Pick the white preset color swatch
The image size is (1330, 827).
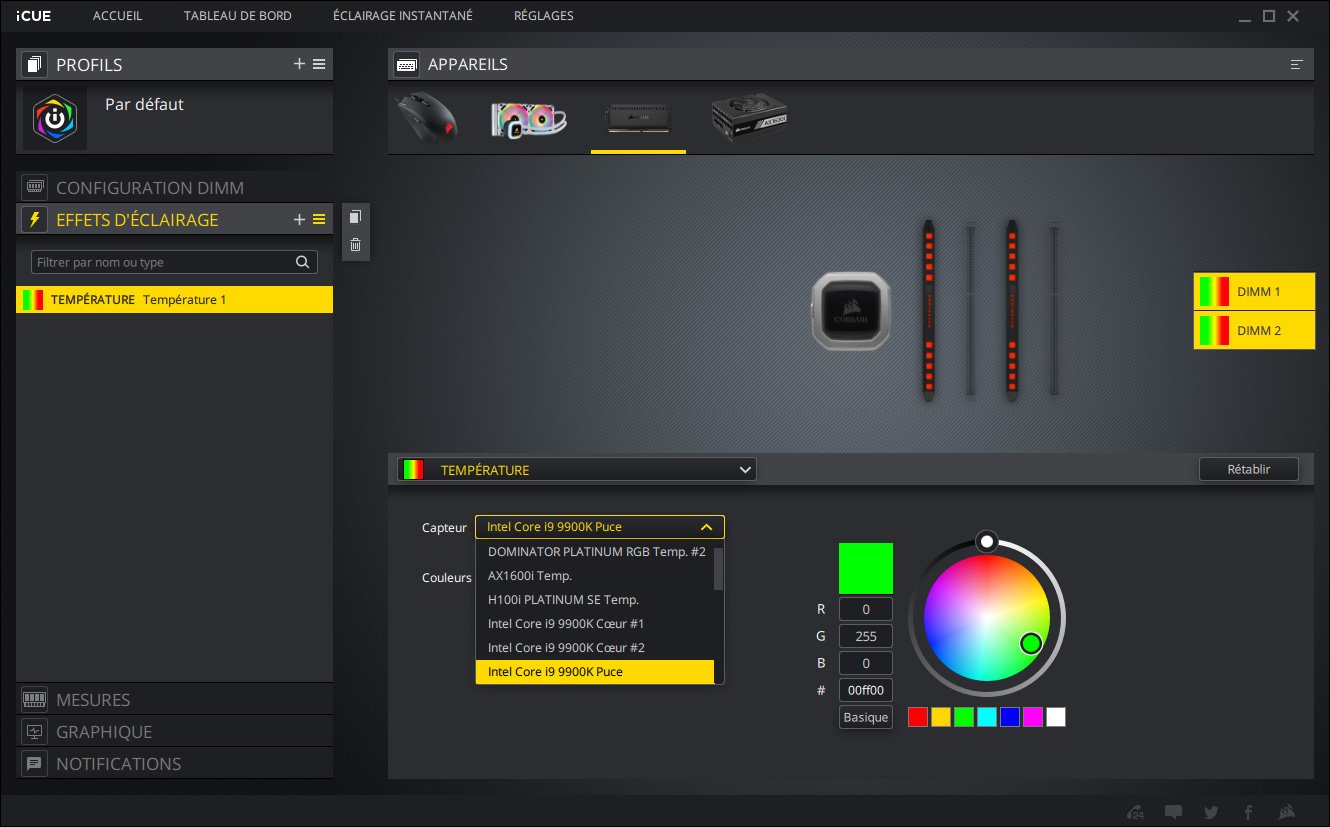tap(1056, 717)
